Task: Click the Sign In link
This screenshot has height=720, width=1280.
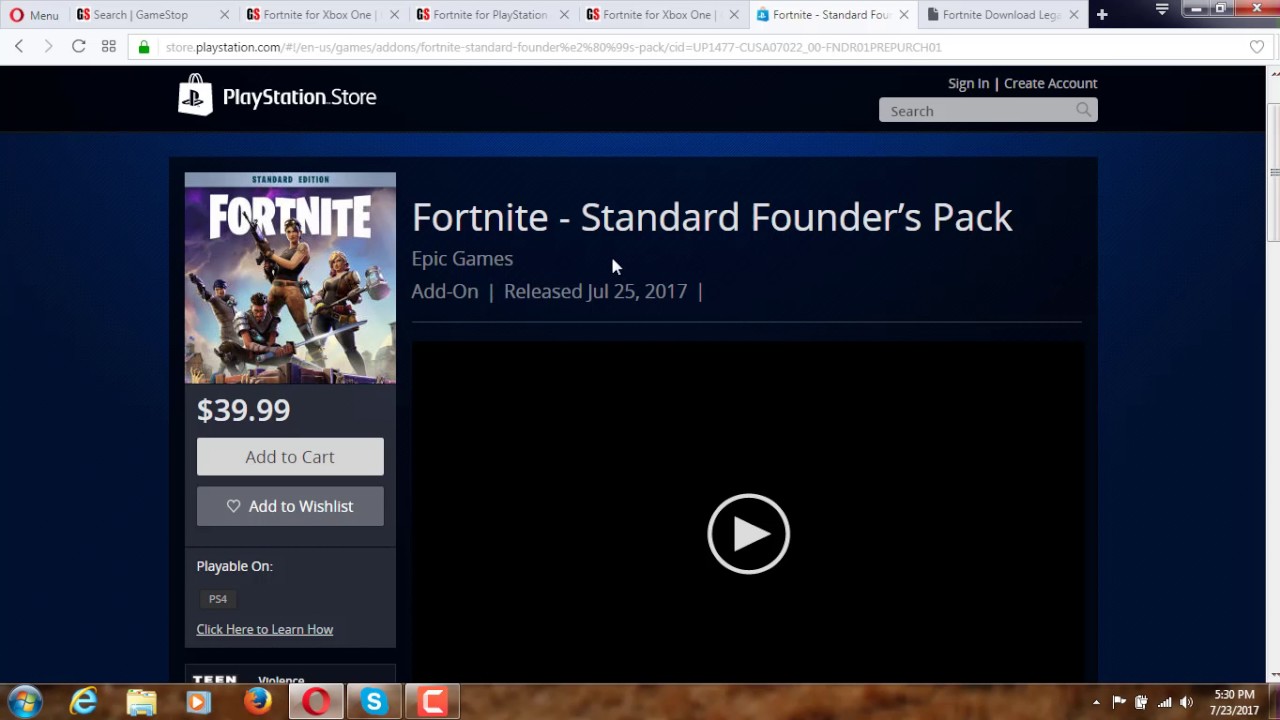Action: (x=968, y=83)
